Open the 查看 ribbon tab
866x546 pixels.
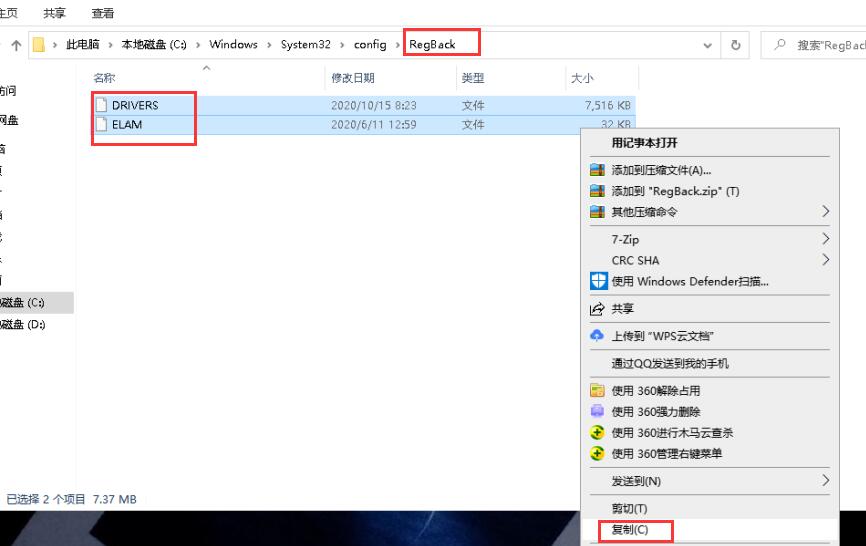(103, 13)
